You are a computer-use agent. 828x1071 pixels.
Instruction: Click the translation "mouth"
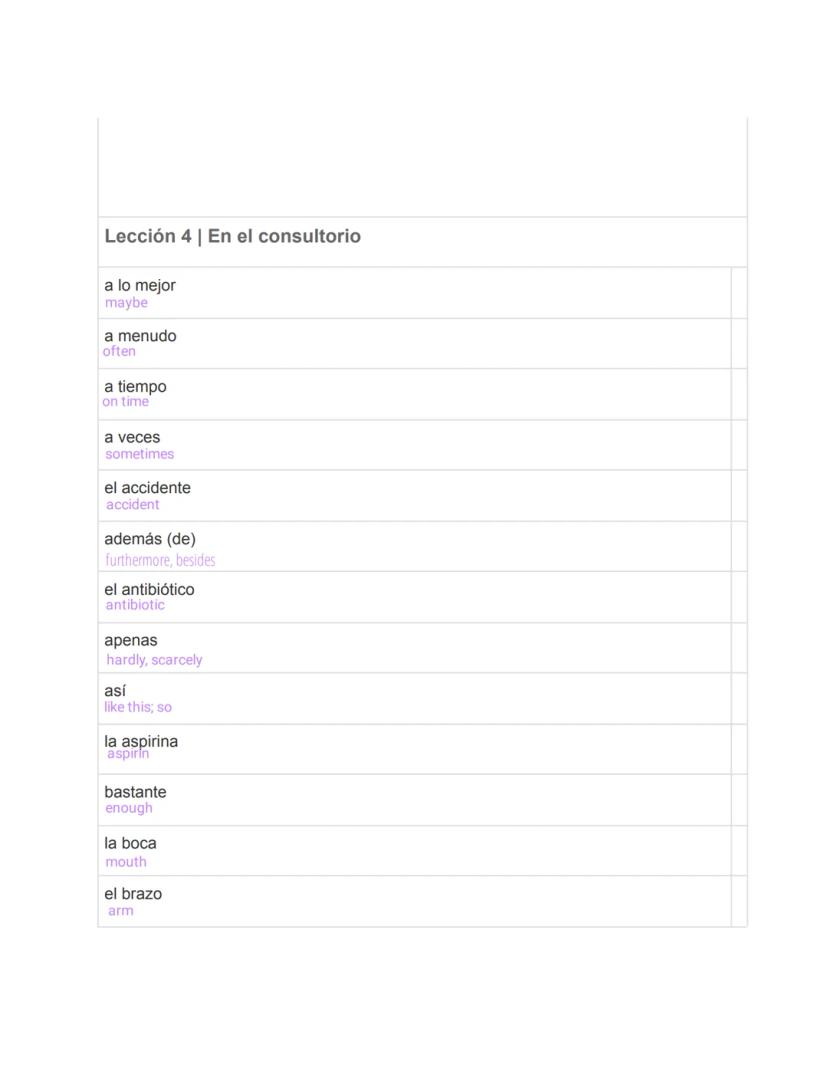(126, 862)
